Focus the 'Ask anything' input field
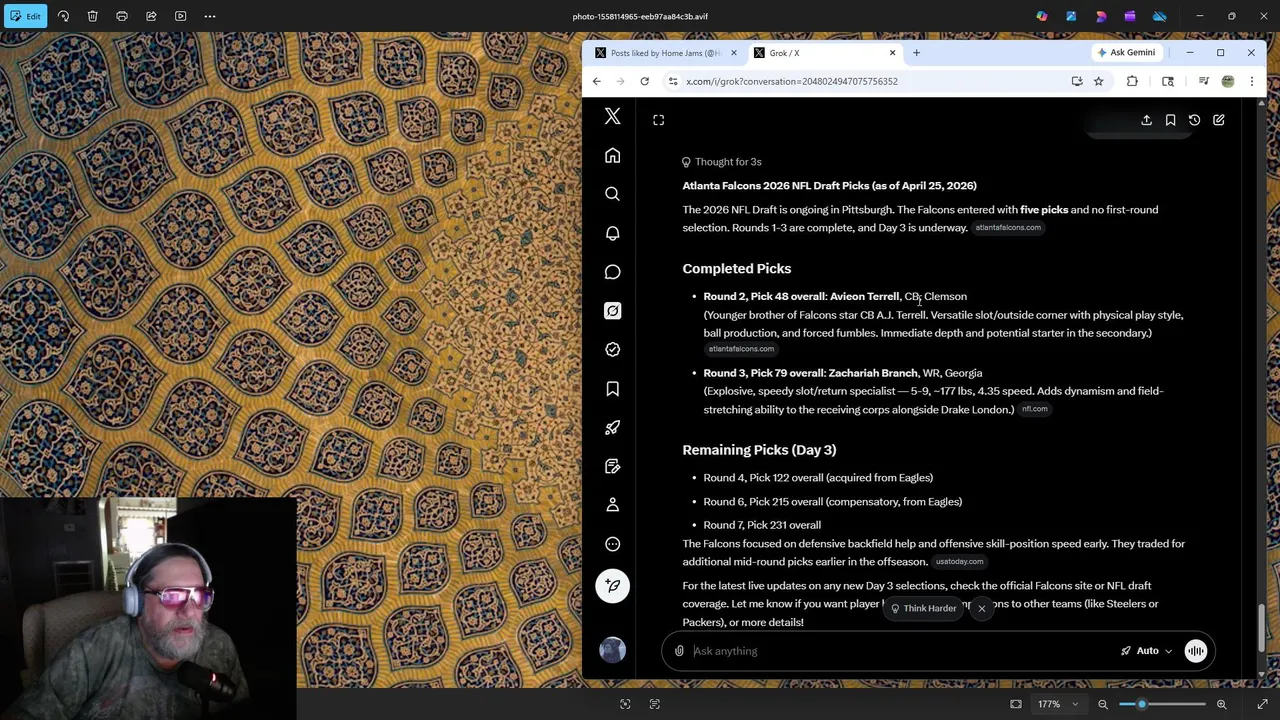The image size is (1280, 720). 900,651
